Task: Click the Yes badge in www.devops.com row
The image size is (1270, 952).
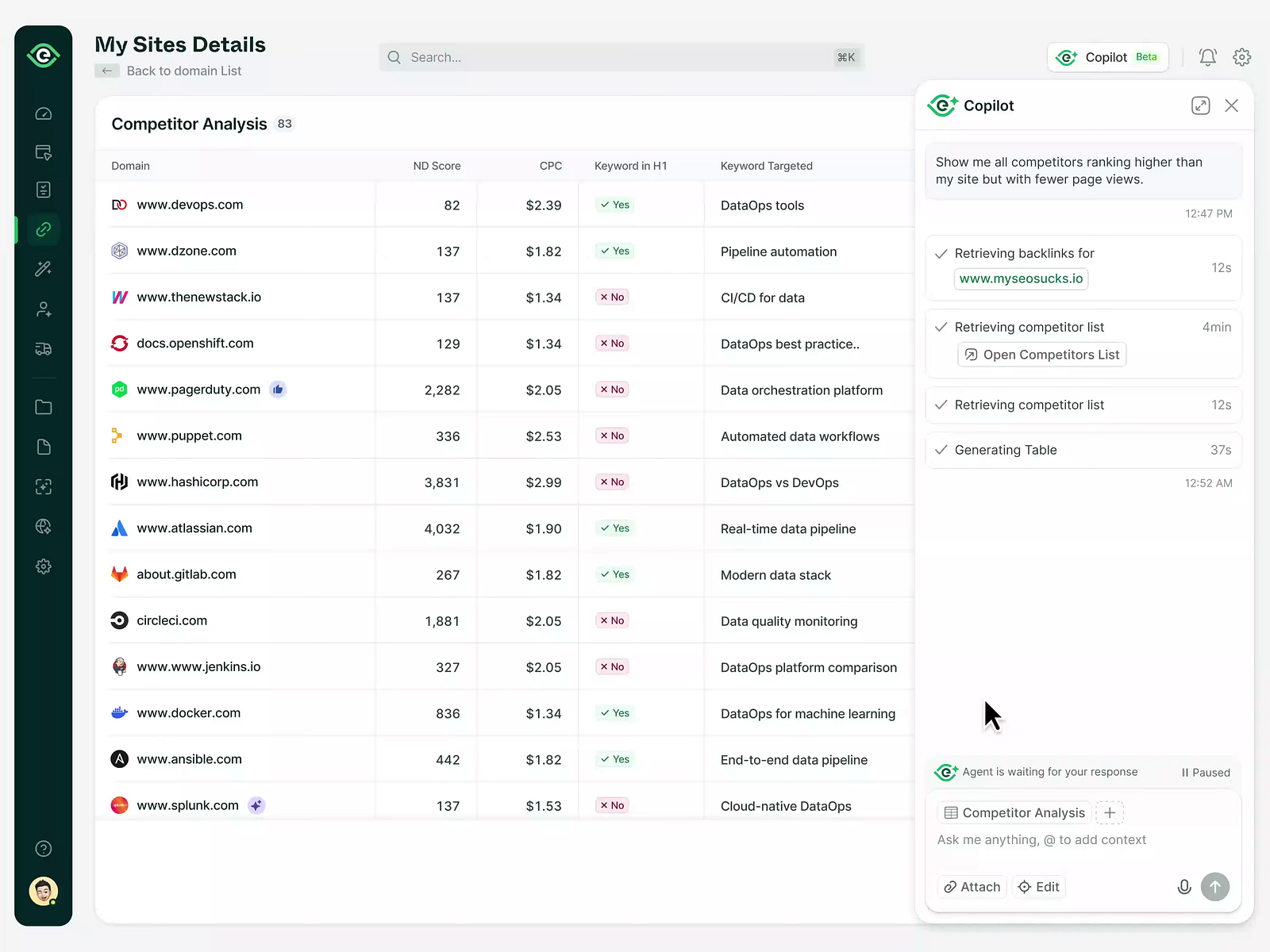Action: tap(615, 205)
